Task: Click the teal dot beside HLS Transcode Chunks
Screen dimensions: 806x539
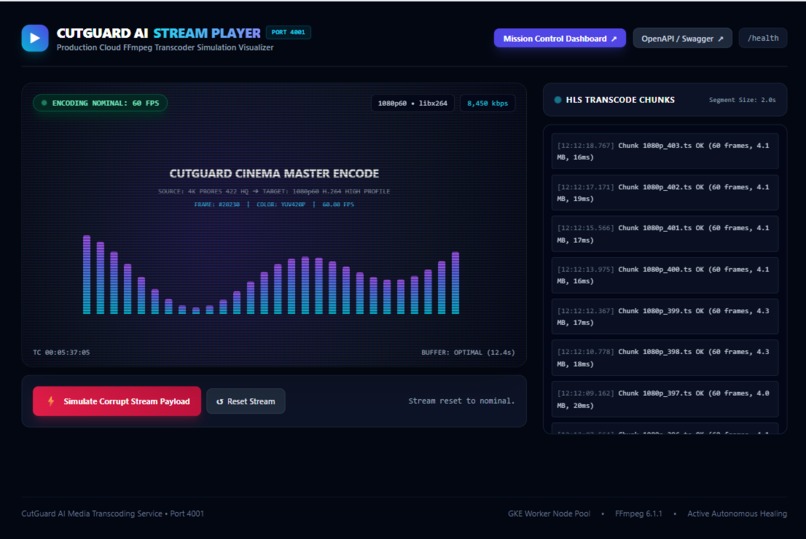Action: point(558,100)
